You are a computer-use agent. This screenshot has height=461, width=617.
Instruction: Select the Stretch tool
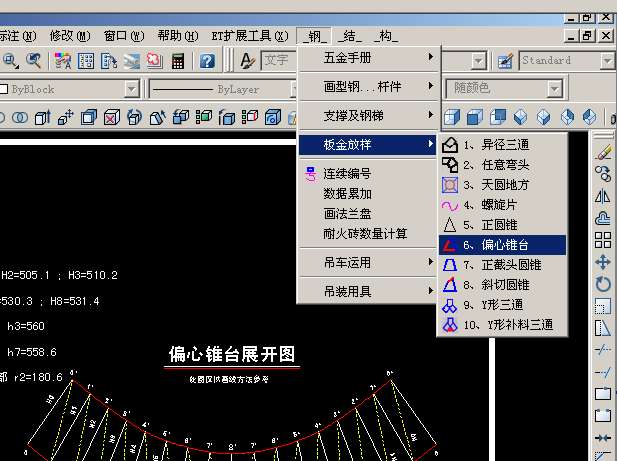603,328
